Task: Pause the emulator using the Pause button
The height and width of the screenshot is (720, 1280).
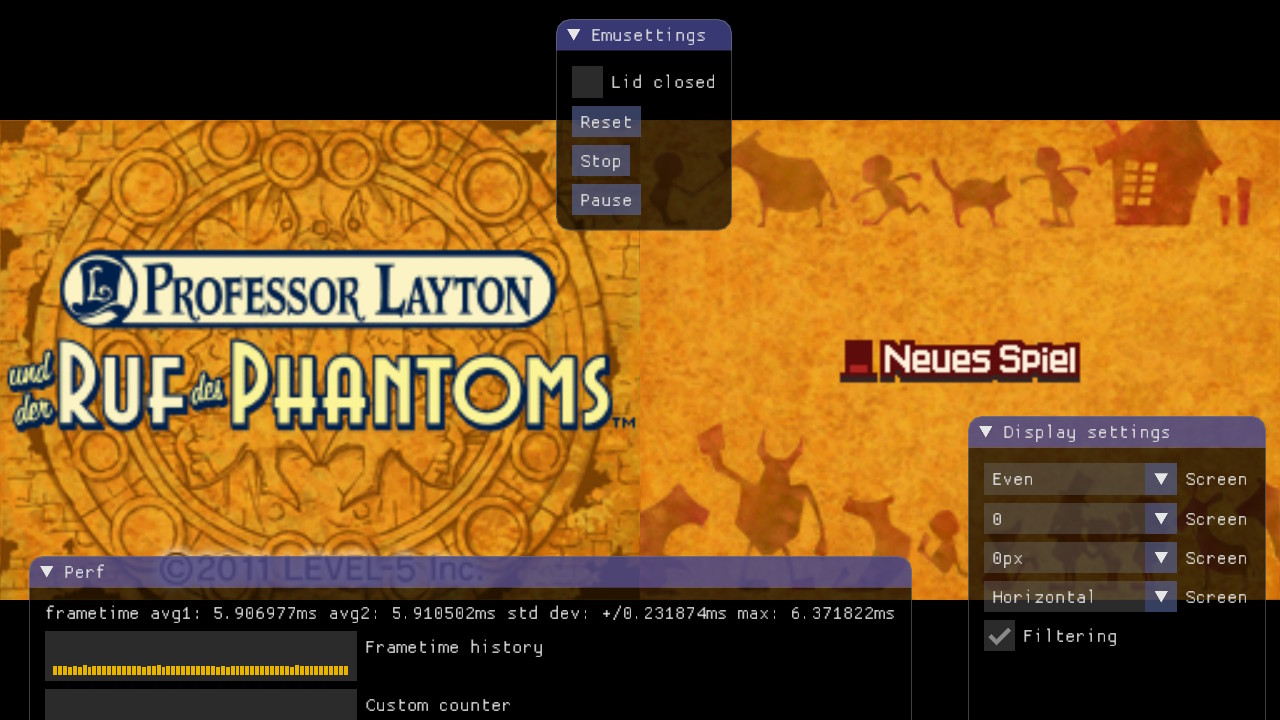Action: click(606, 200)
